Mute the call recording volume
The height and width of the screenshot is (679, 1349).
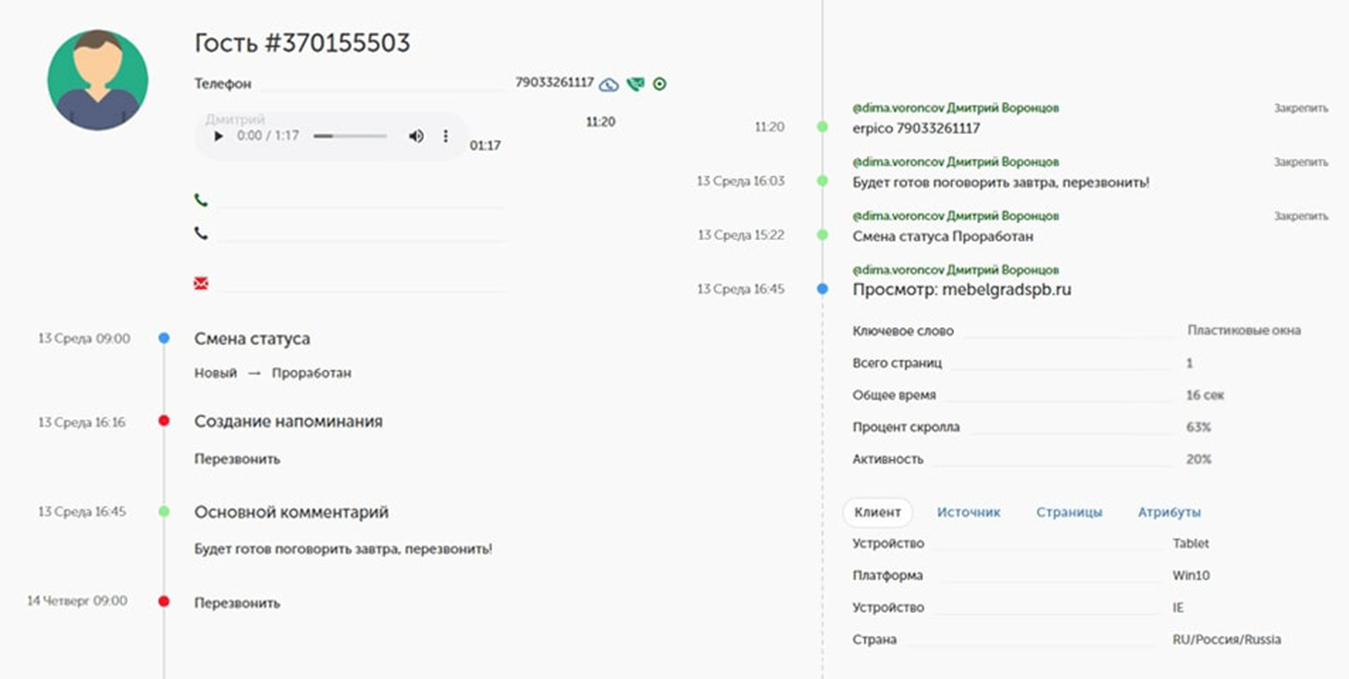(416, 136)
